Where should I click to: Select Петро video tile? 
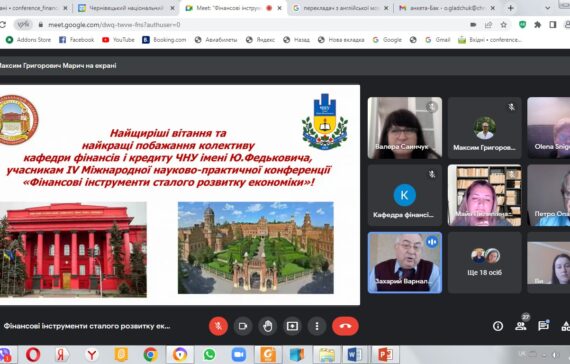tap(549, 195)
